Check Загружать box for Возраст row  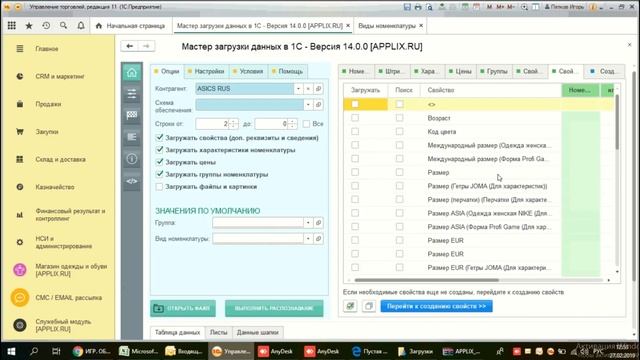355,118
